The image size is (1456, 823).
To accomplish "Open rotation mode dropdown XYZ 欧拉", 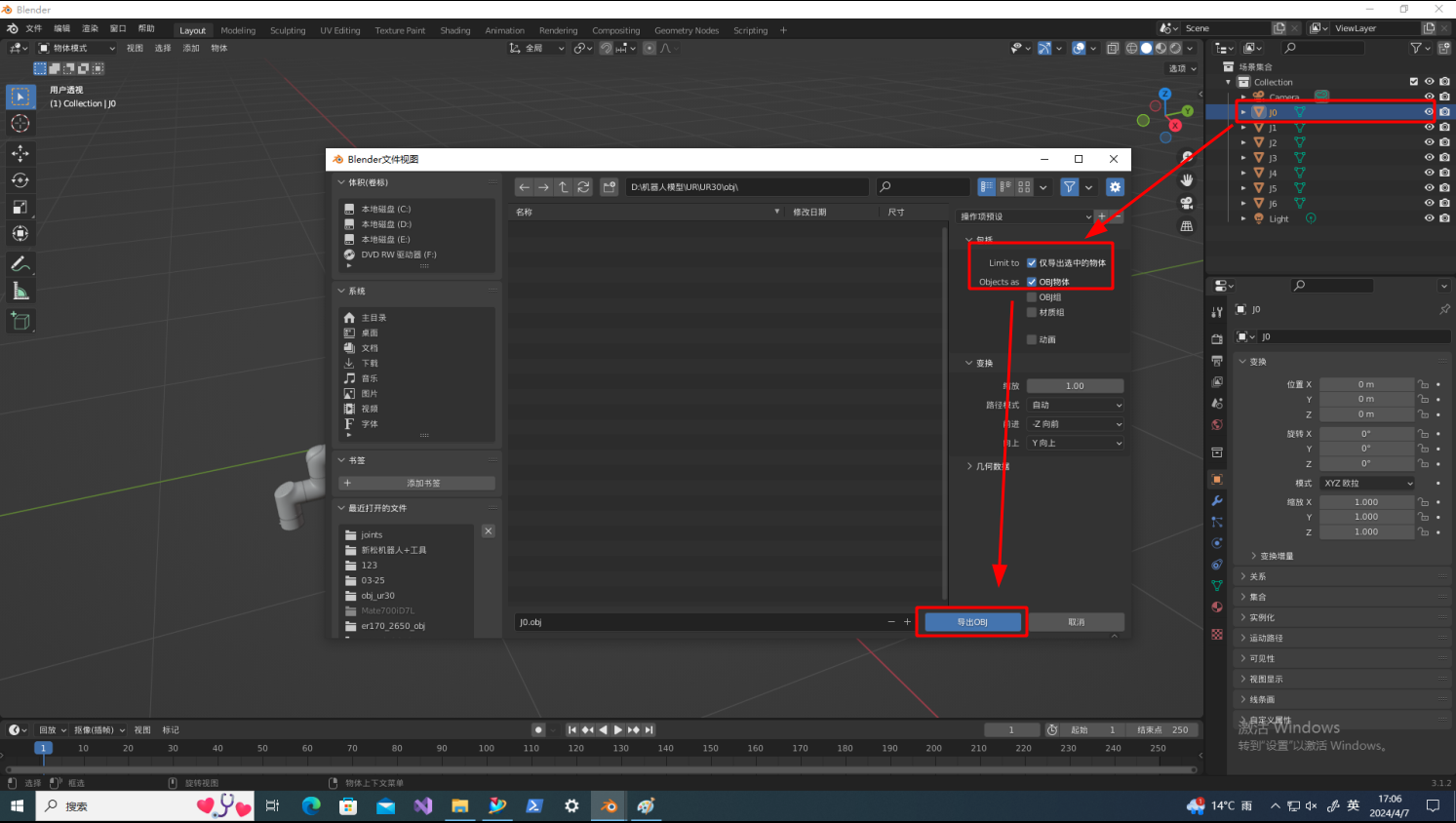I will [1367, 484].
